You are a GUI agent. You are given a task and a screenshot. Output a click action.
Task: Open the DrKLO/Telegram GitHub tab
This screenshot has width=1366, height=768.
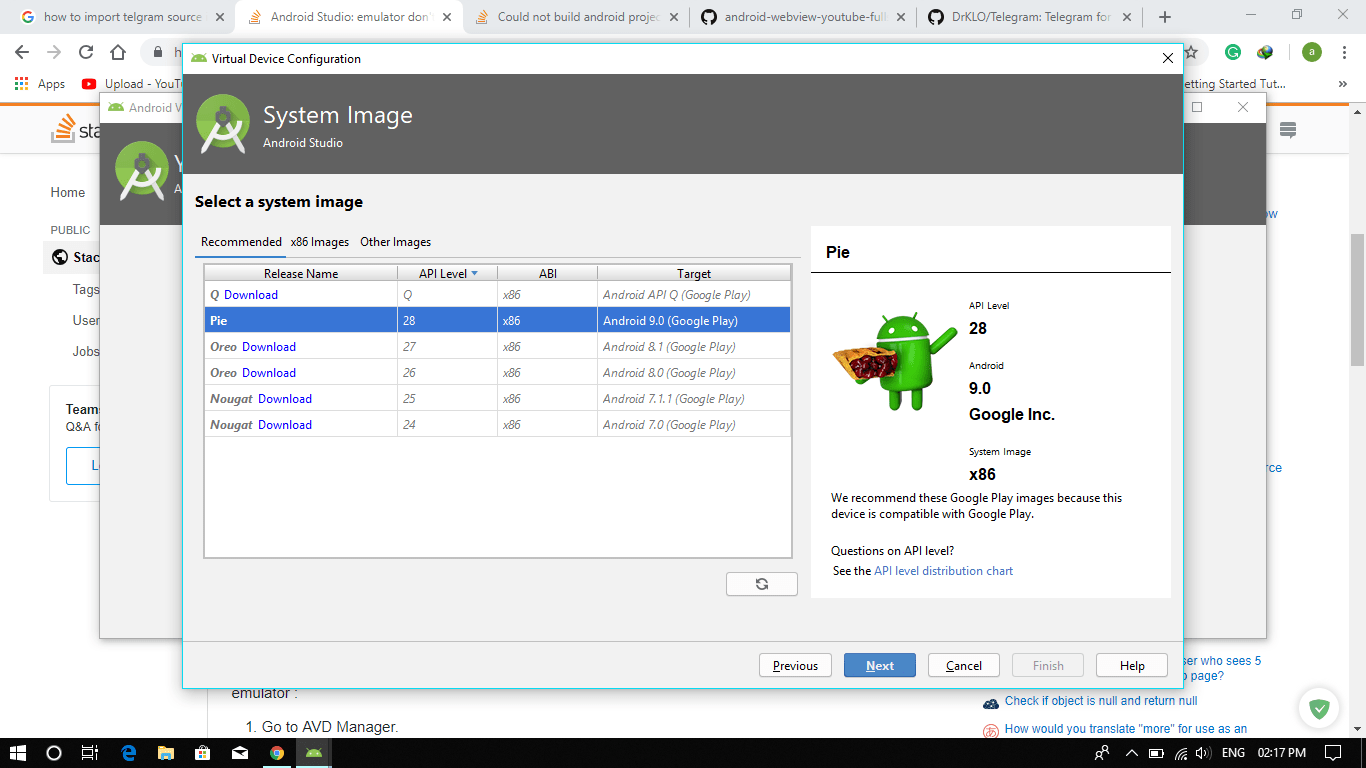(x=1028, y=17)
